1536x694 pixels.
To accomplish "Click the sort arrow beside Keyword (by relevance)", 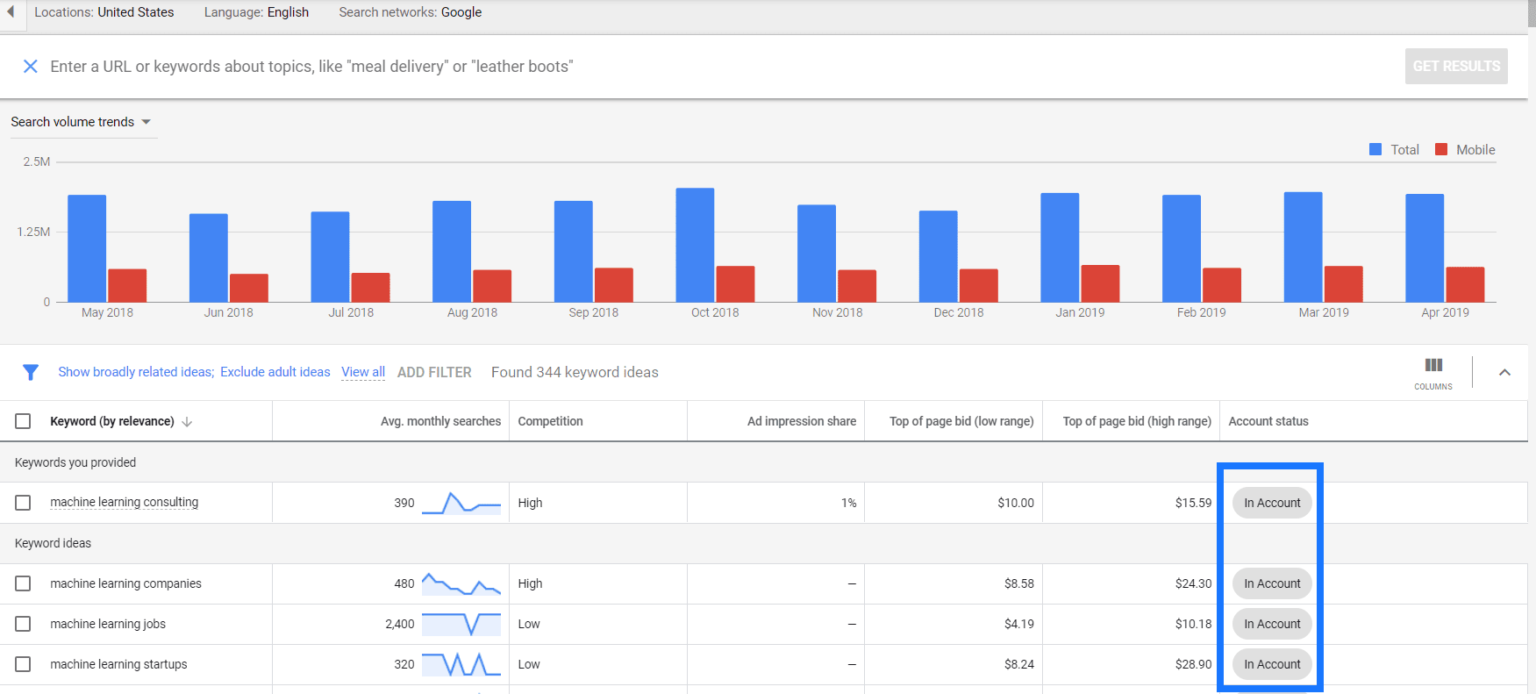I will click(x=186, y=421).
